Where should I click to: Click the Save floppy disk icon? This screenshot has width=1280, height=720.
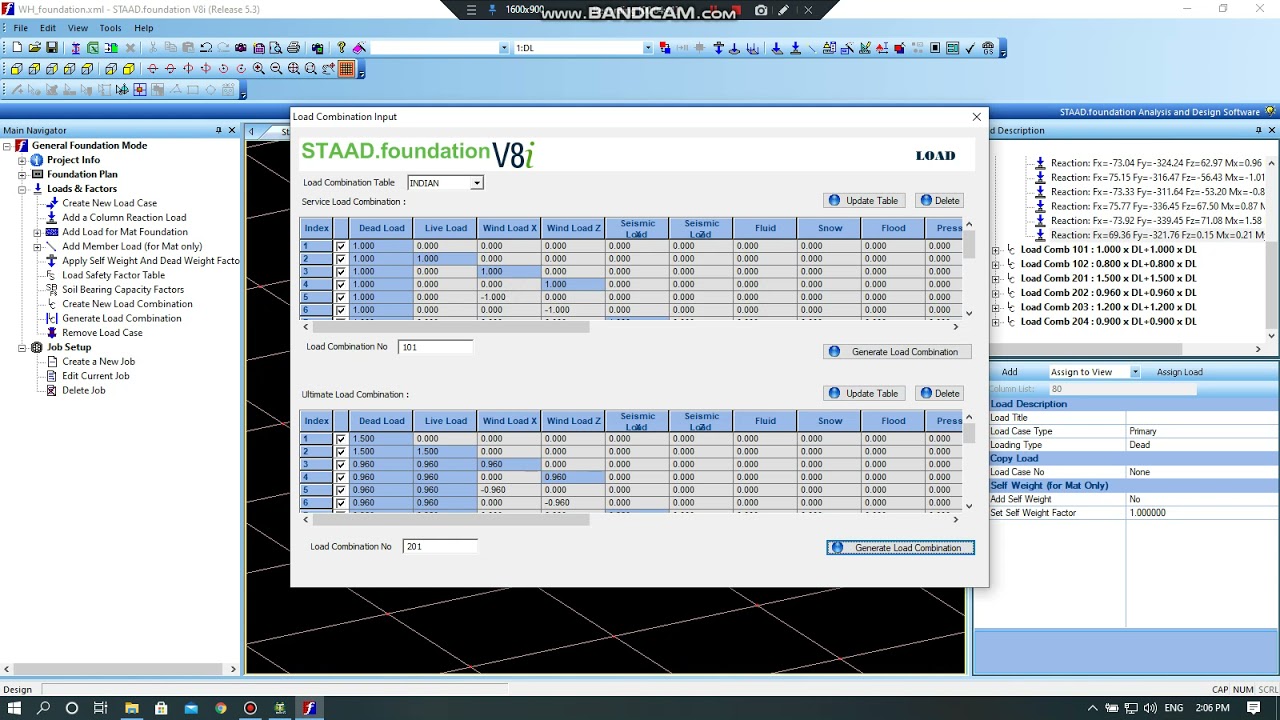52,48
